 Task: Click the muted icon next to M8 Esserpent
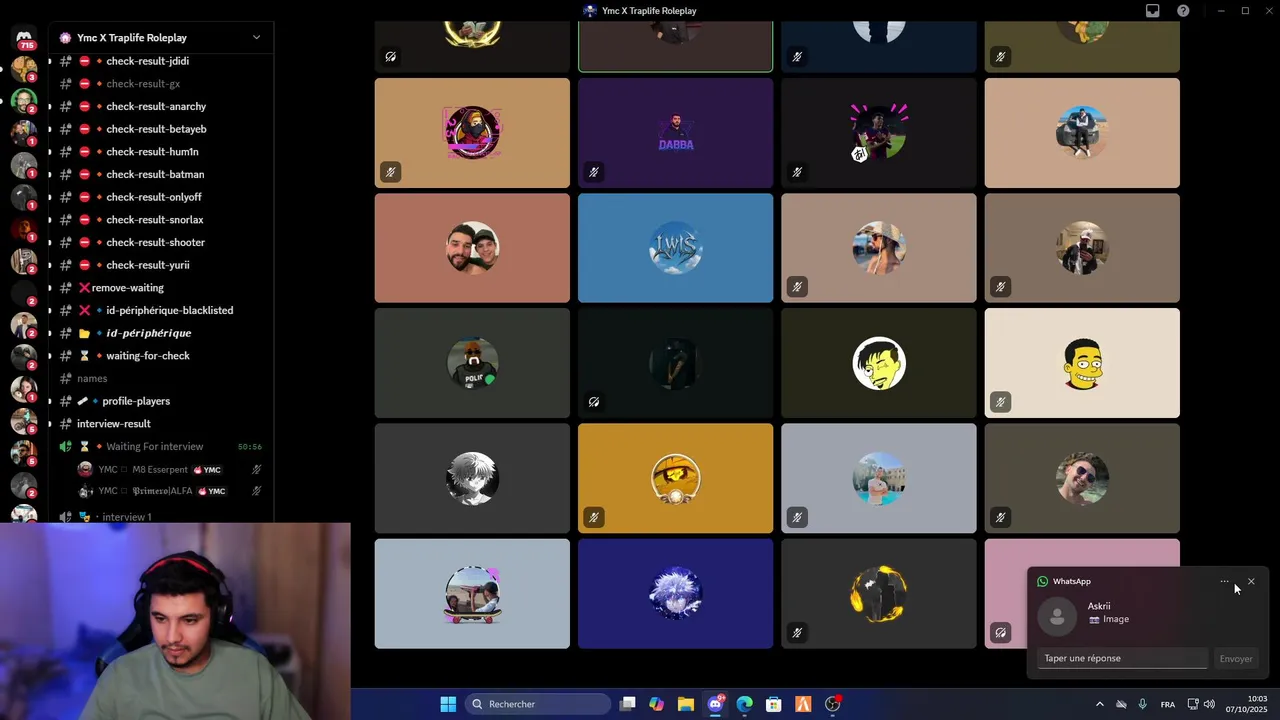[x=257, y=469]
